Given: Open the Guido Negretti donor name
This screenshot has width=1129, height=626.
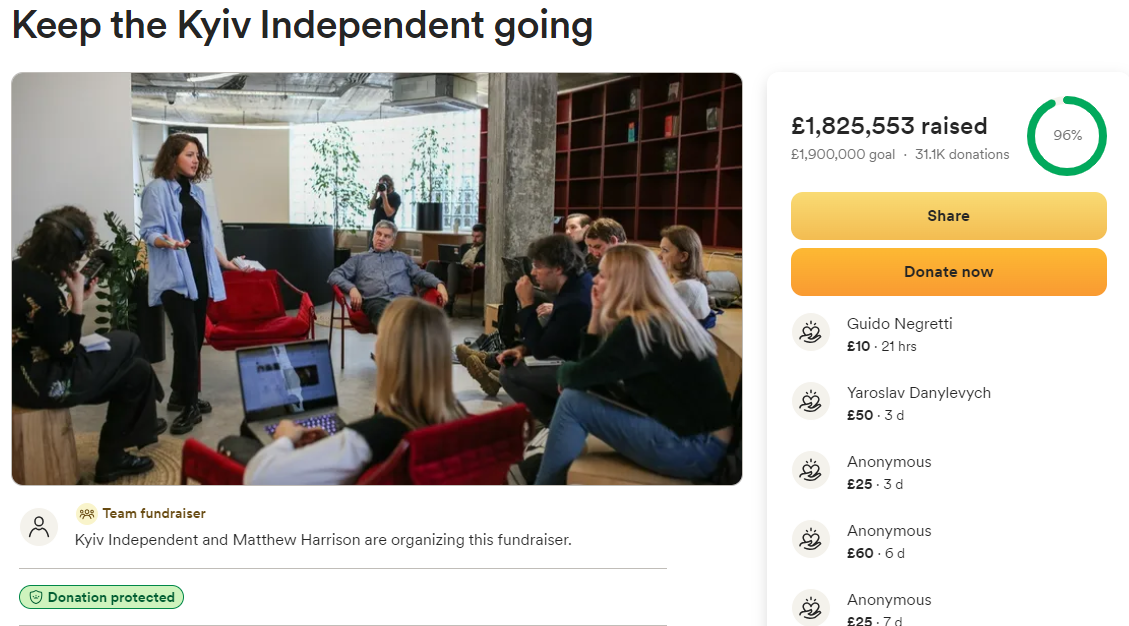Looking at the screenshot, I should coord(899,324).
